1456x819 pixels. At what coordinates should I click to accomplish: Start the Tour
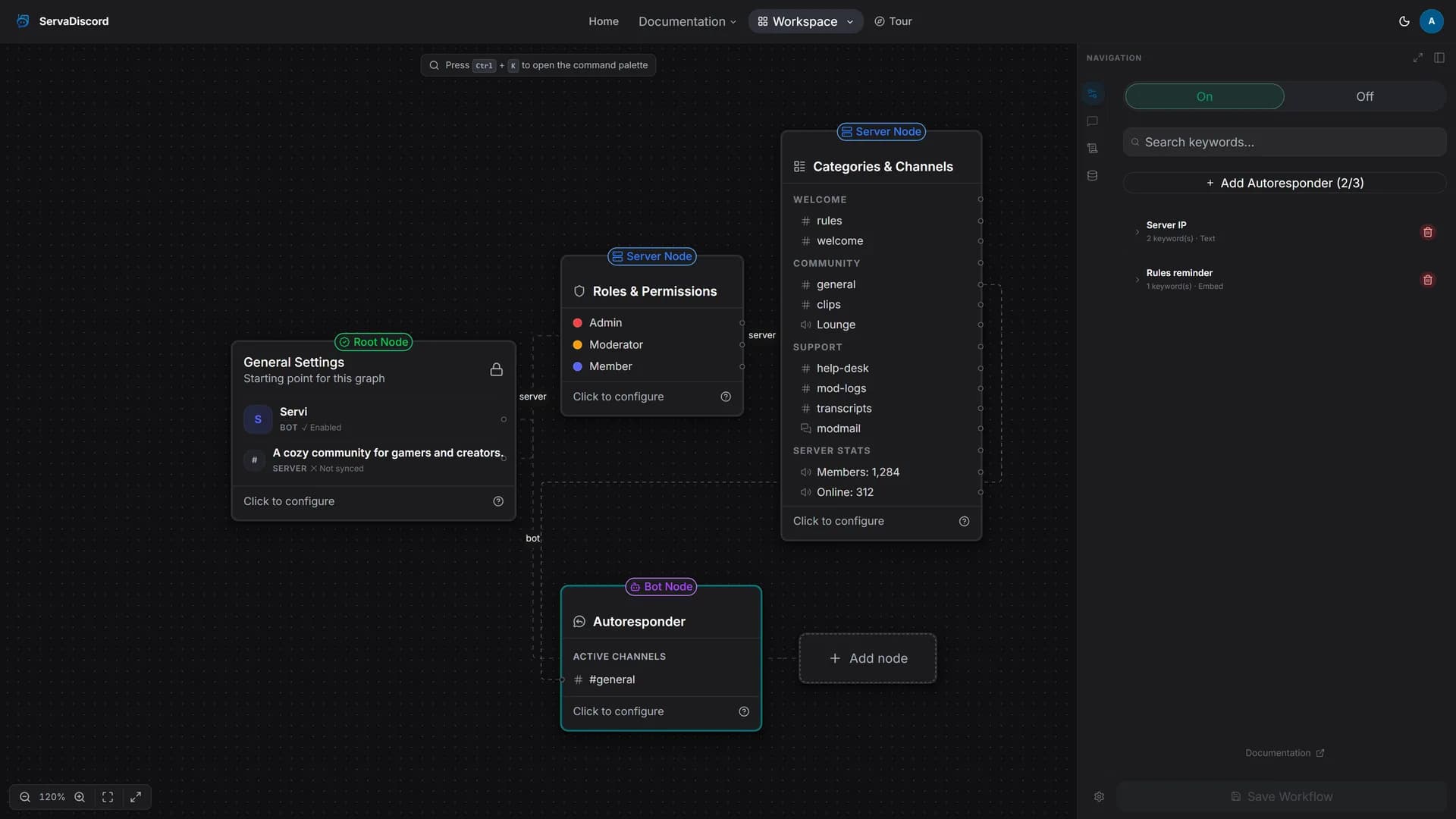tap(893, 21)
